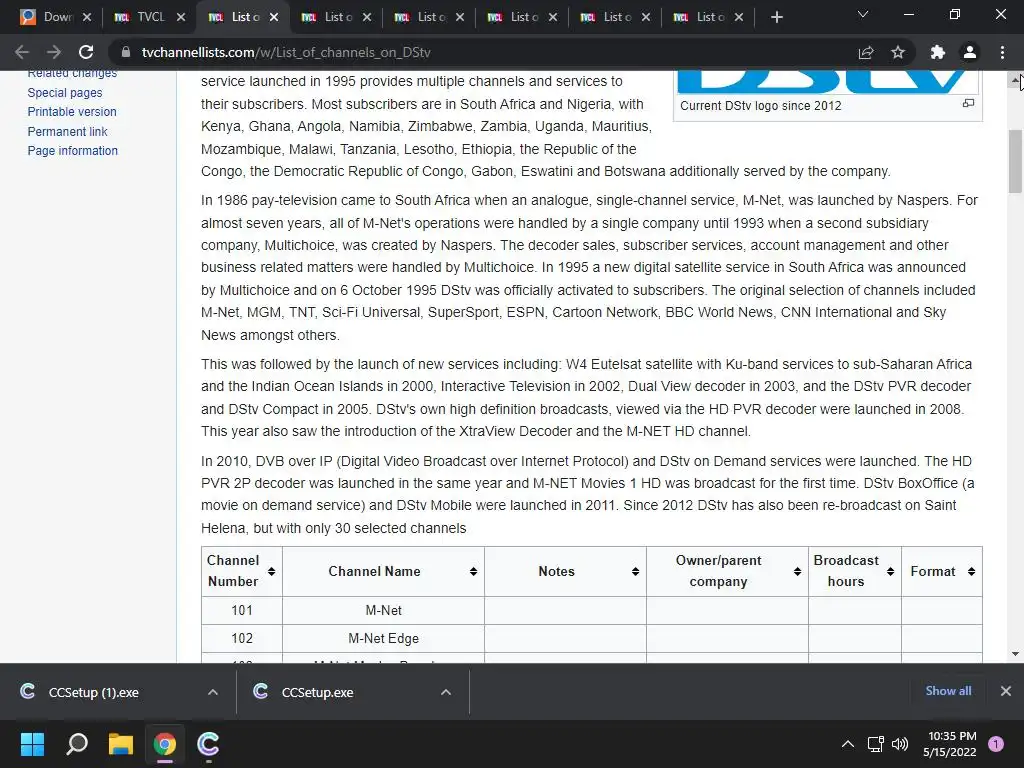This screenshot has width=1024, height=768.
Task: Expand CCSetup.exe download options
Action: coord(446,692)
